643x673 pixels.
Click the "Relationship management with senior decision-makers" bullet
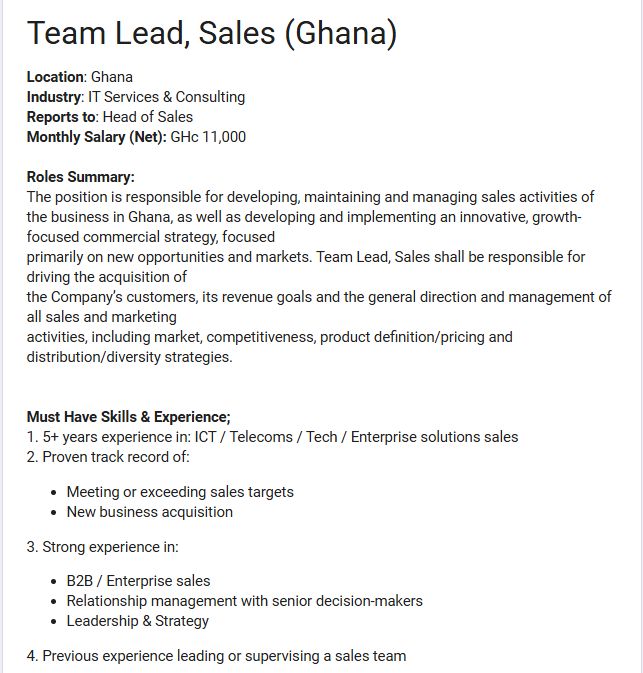point(244,601)
